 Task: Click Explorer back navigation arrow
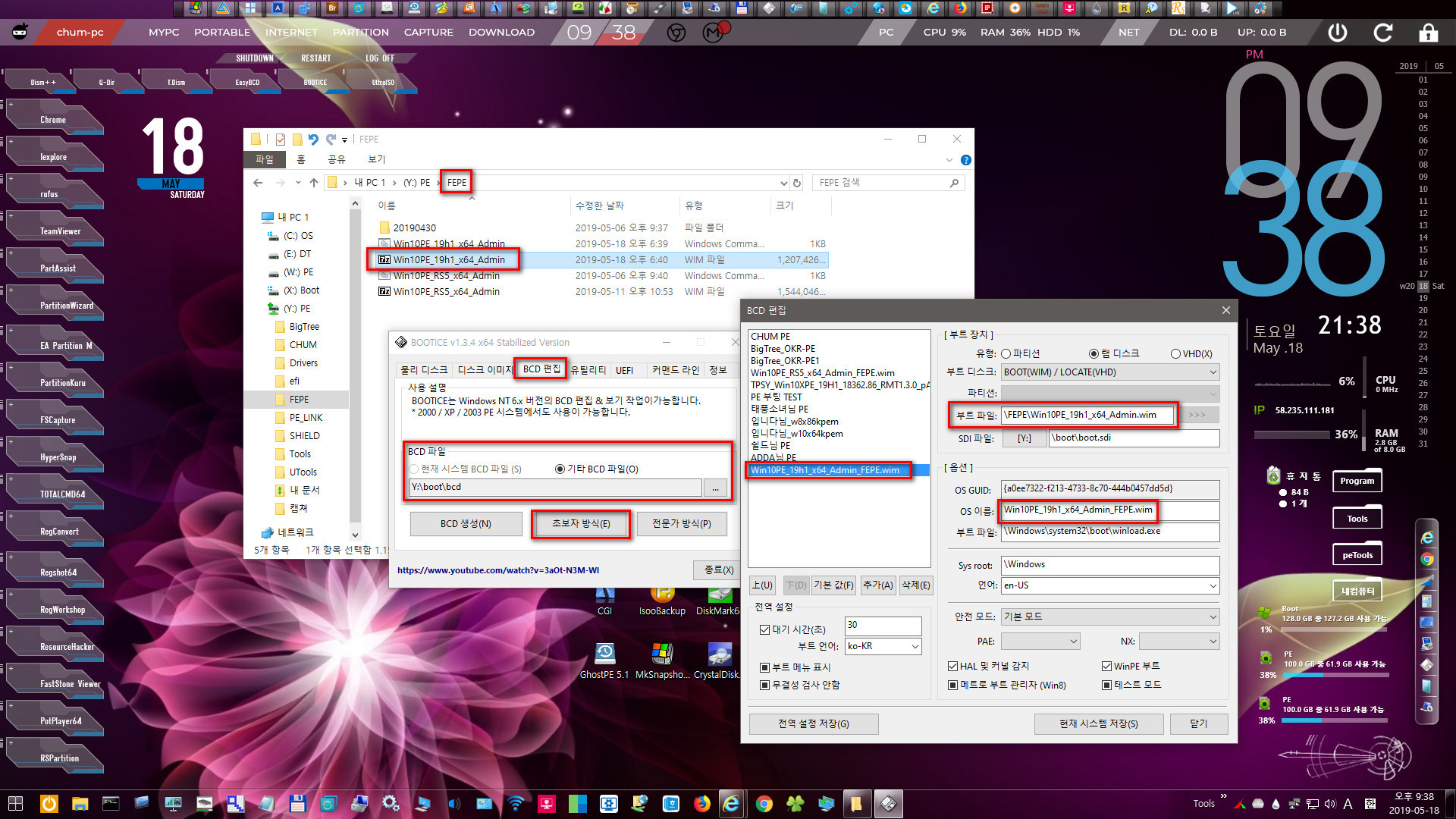click(258, 183)
